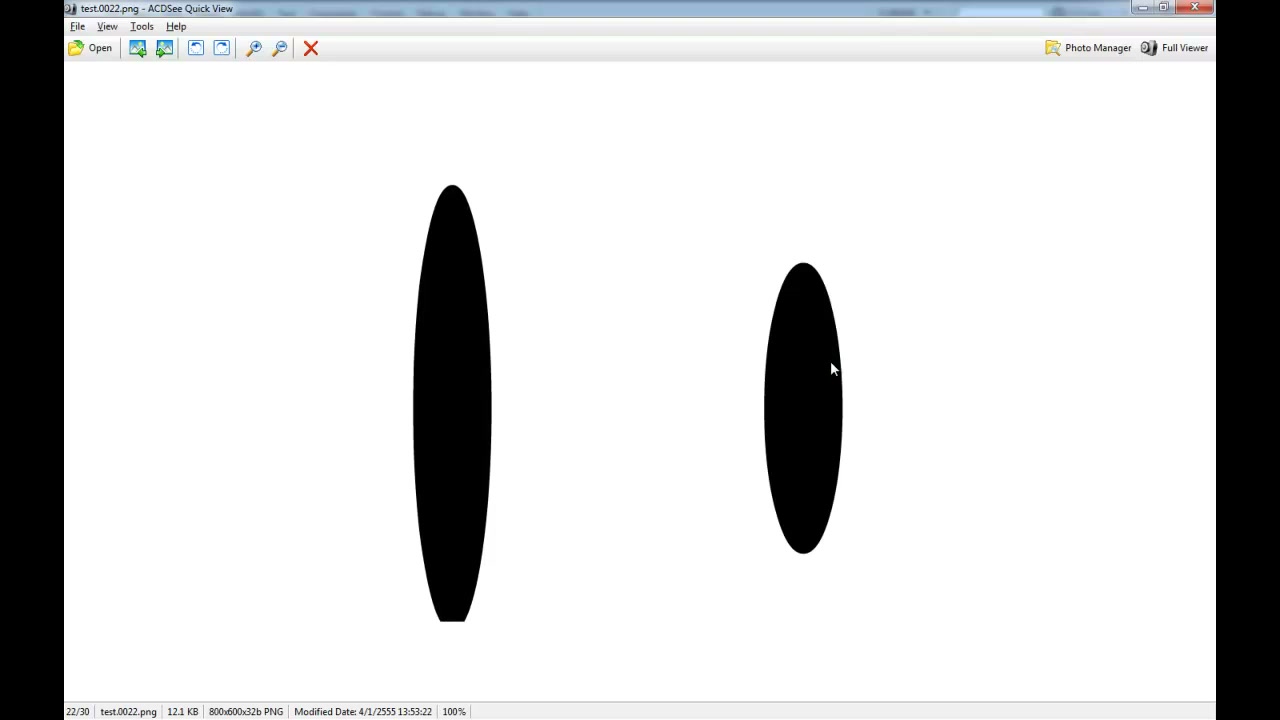Delete image using red X icon
This screenshot has width=1280, height=720.
[x=311, y=48]
